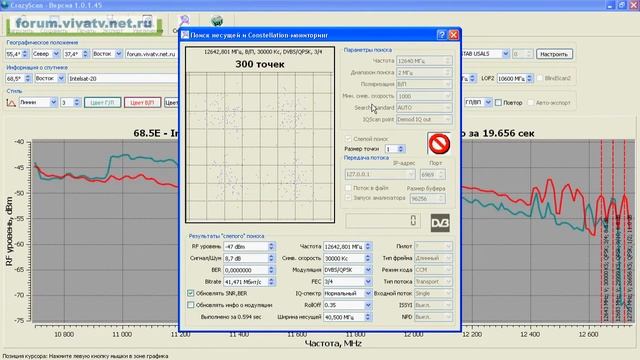
Task: Click the longitude 37,4° spinner
Action: pos(76,54)
